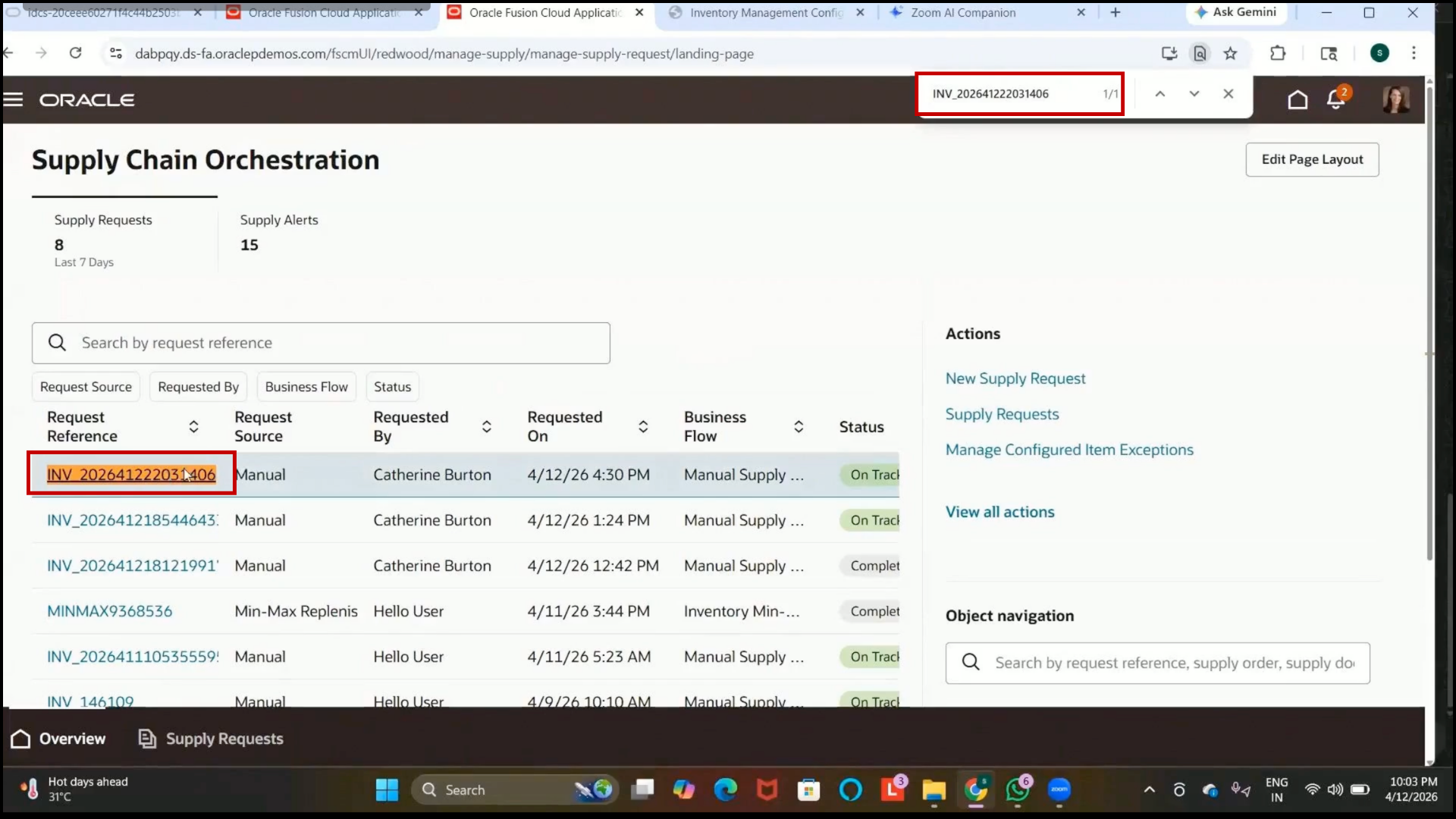View site information icon in address bar
1456x819 pixels.
click(x=116, y=53)
